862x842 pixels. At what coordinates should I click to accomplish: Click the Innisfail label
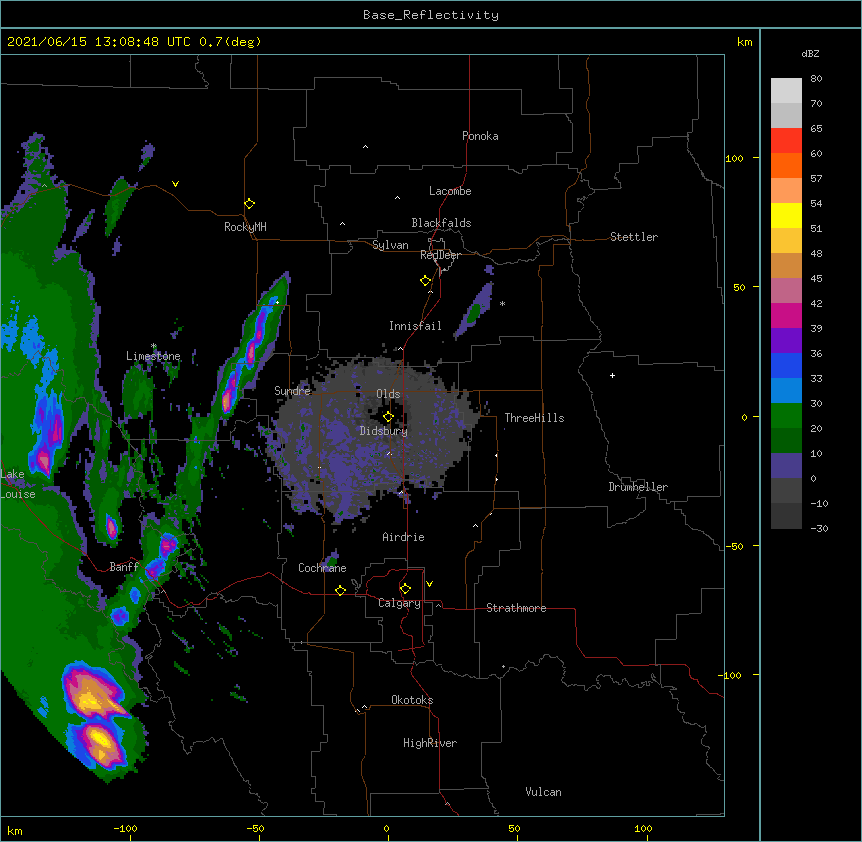tap(415, 326)
